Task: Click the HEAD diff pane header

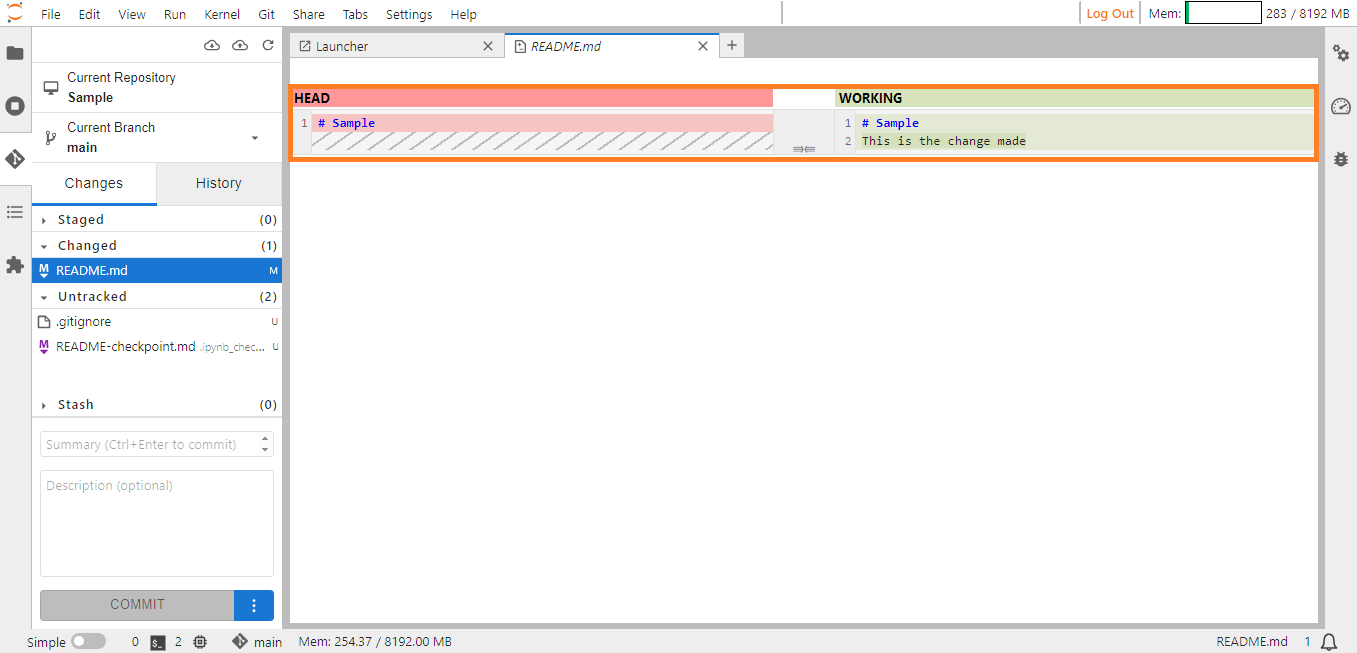Action: [x=533, y=98]
